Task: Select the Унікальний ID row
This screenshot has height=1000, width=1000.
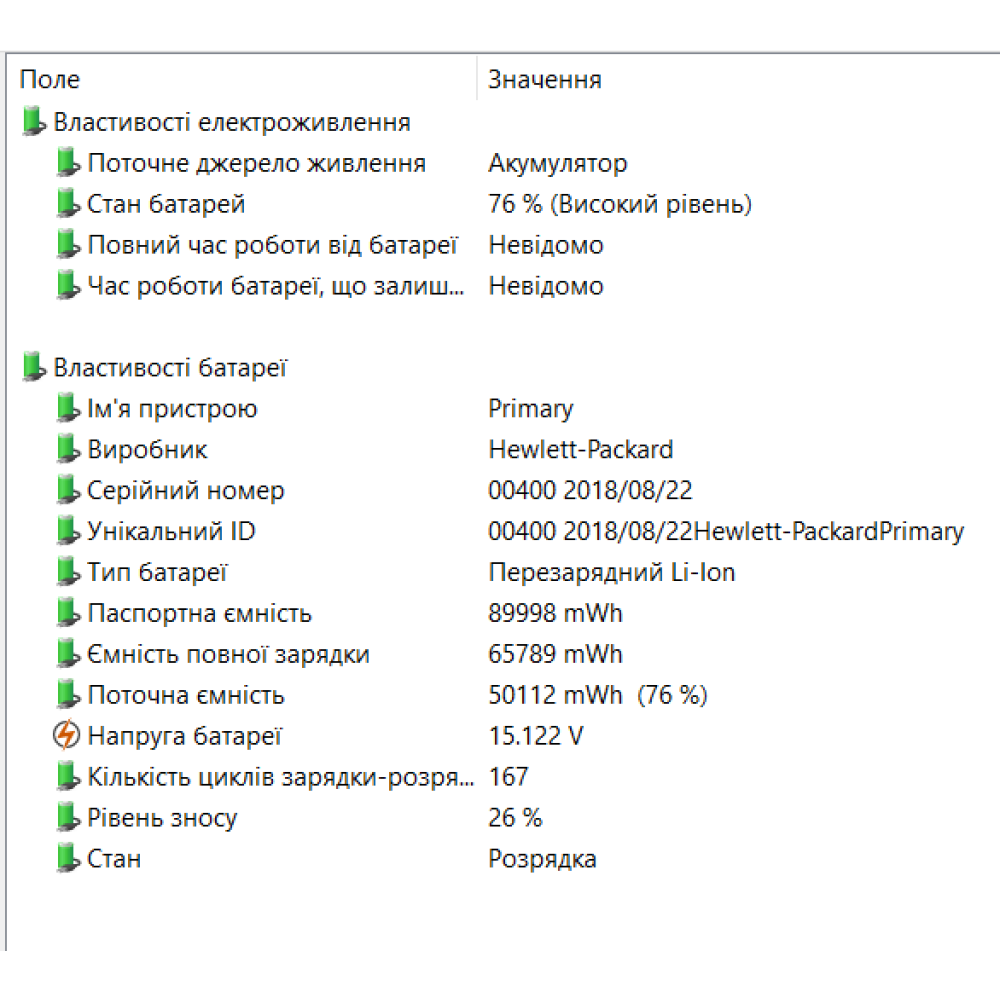Action: tap(171, 532)
